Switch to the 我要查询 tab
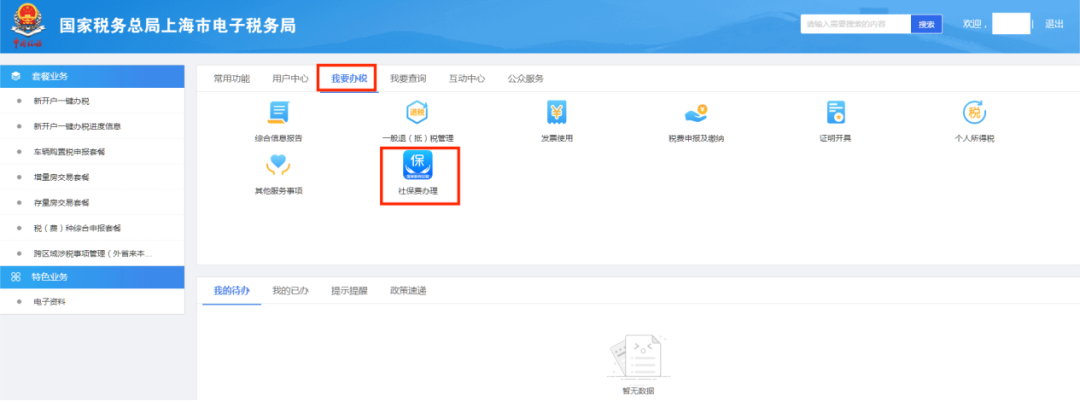Viewport: 1080px width, 401px height. point(408,78)
